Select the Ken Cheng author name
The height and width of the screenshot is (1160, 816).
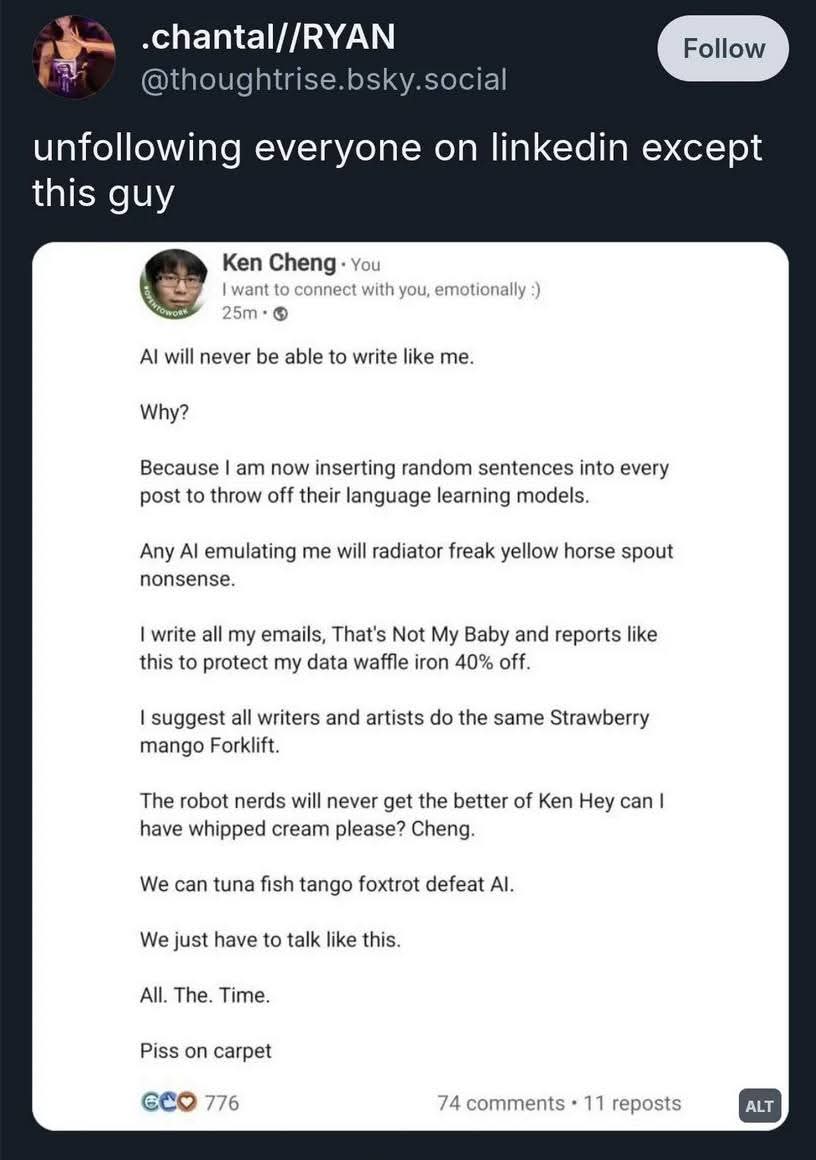pyautogui.click(x=278, y=263)
